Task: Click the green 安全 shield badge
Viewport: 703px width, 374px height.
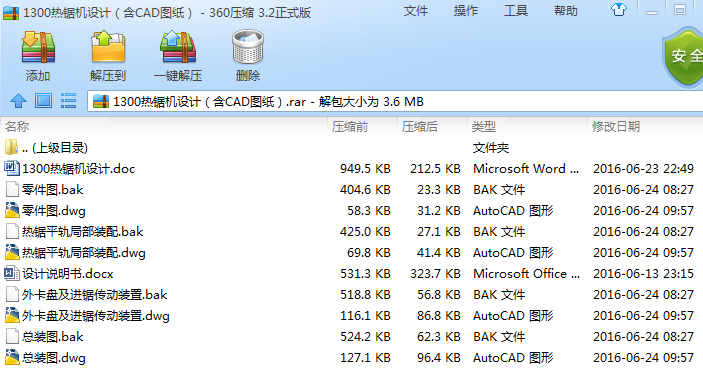Action: pyautogui.click(x=683, y=56)
